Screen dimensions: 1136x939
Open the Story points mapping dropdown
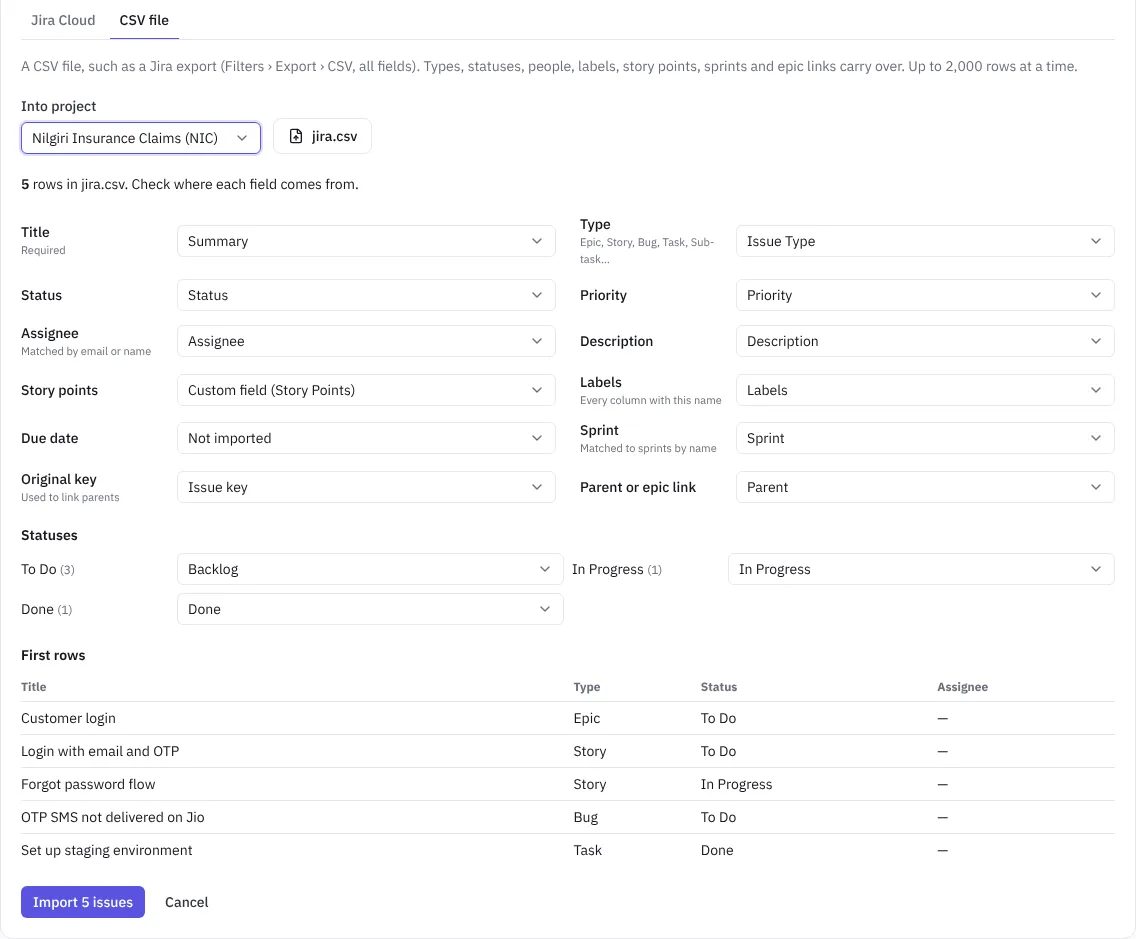(x=366, y=390)
